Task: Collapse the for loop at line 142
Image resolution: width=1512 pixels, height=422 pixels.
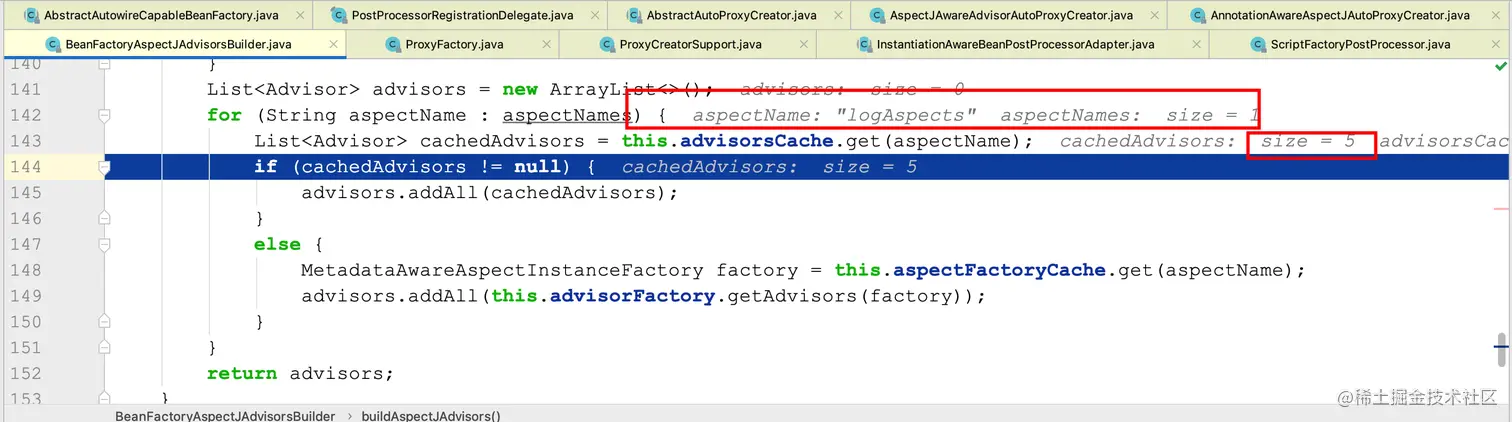Action: tap(104, 115)
